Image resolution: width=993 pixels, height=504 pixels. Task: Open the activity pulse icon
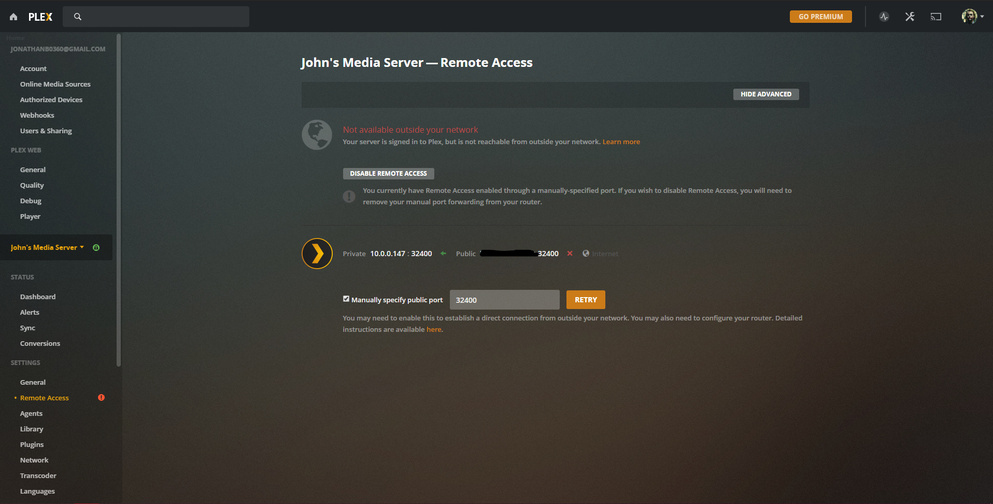(x=884, y=16)
